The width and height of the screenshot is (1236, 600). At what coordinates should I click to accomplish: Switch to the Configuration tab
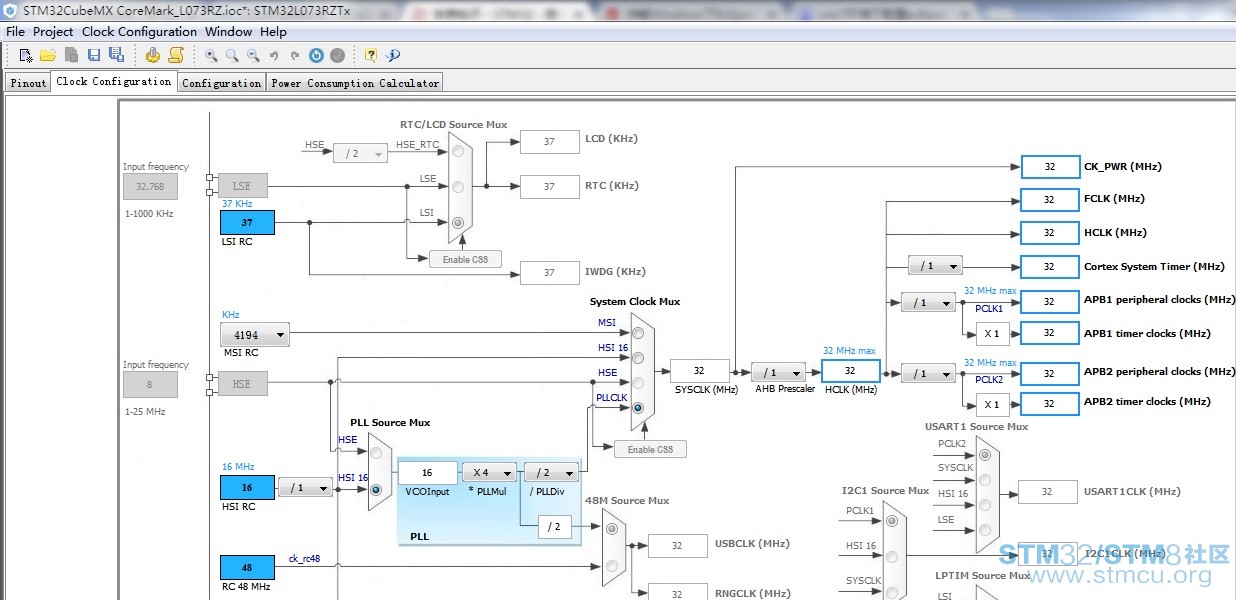click(221, 83)
